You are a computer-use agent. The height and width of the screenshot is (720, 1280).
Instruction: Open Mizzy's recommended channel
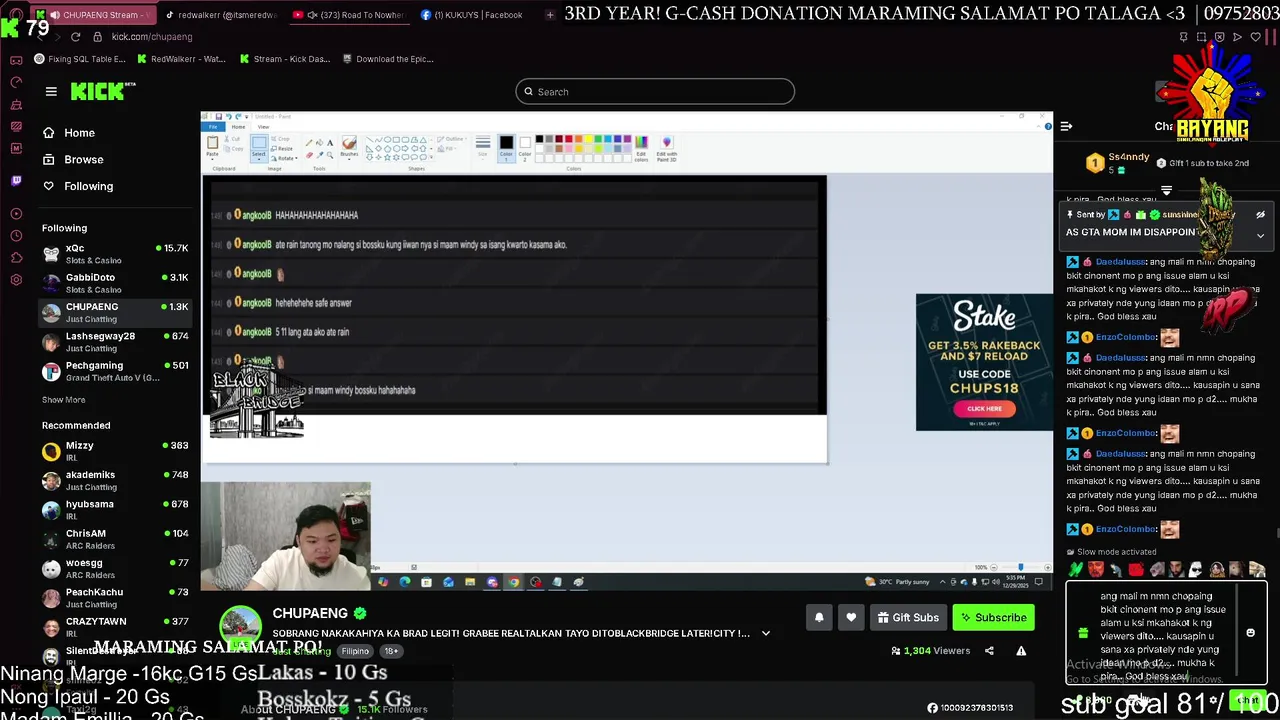click(115, 451)
